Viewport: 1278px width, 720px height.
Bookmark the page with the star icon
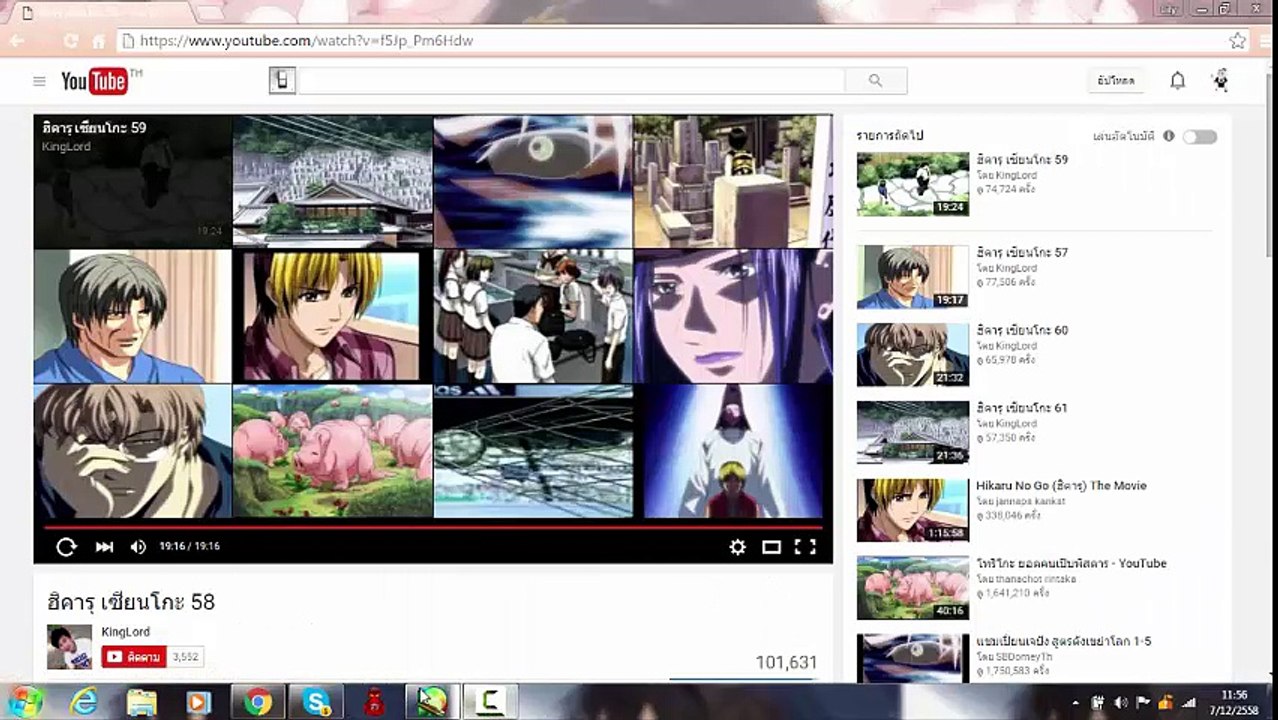pyautogui.click(x=1238, y=41)
